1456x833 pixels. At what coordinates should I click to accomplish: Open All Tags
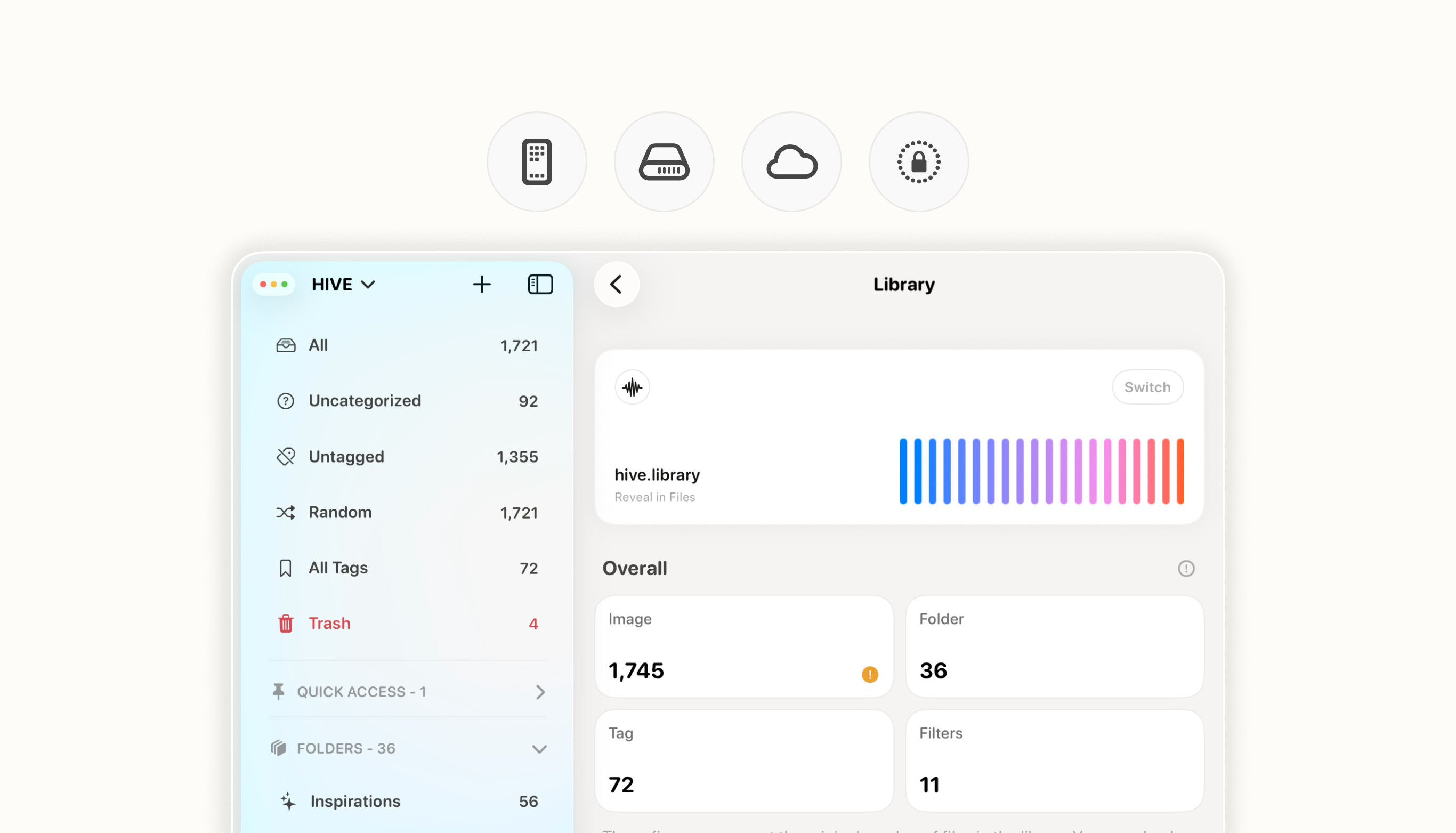(407, 568)
